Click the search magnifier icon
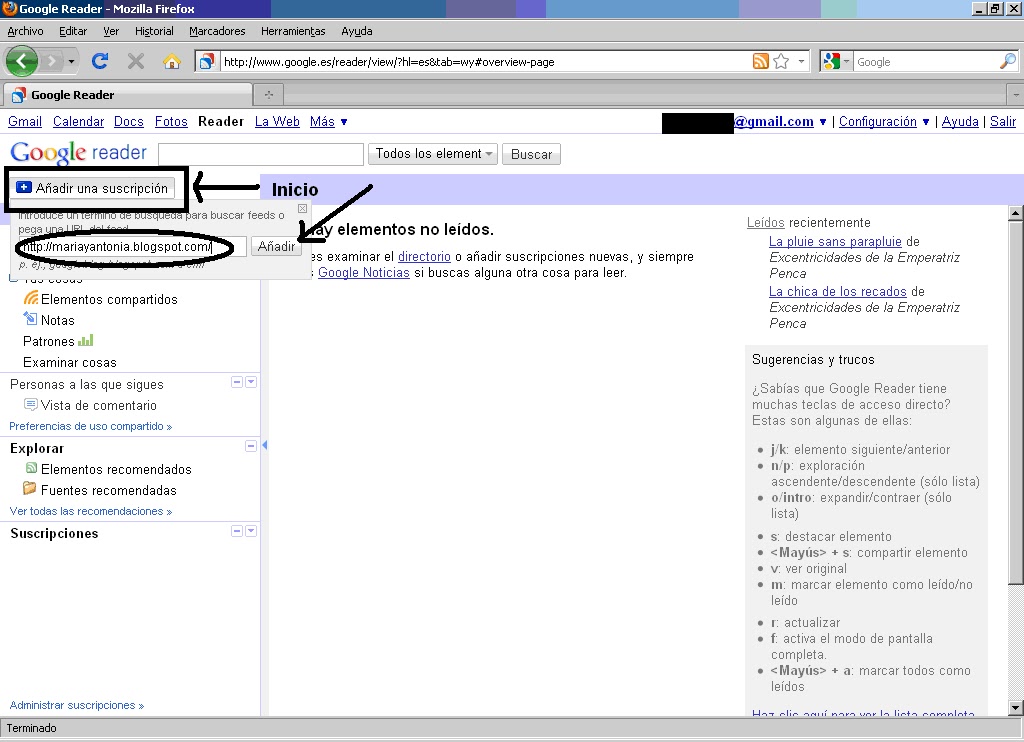 coord(1008,61)
